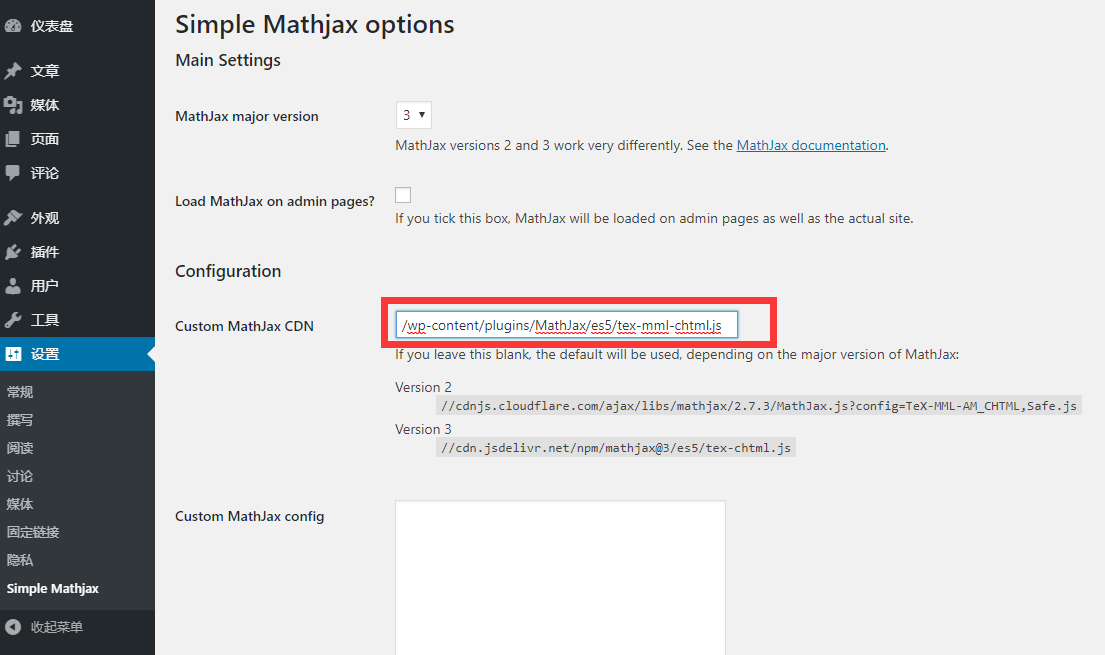Go to 常规 general settings
Image resolution: width=1105 pixels, height=655 pixels.
[20, 392]
